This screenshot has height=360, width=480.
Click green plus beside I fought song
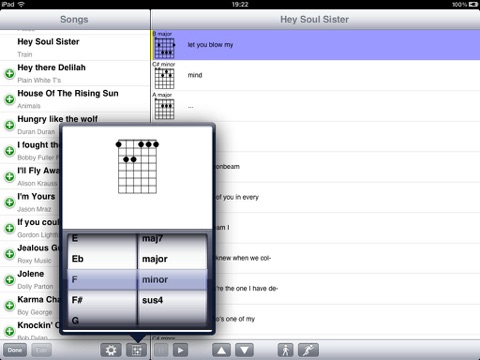pyautogui.click(x=10, y=151)
